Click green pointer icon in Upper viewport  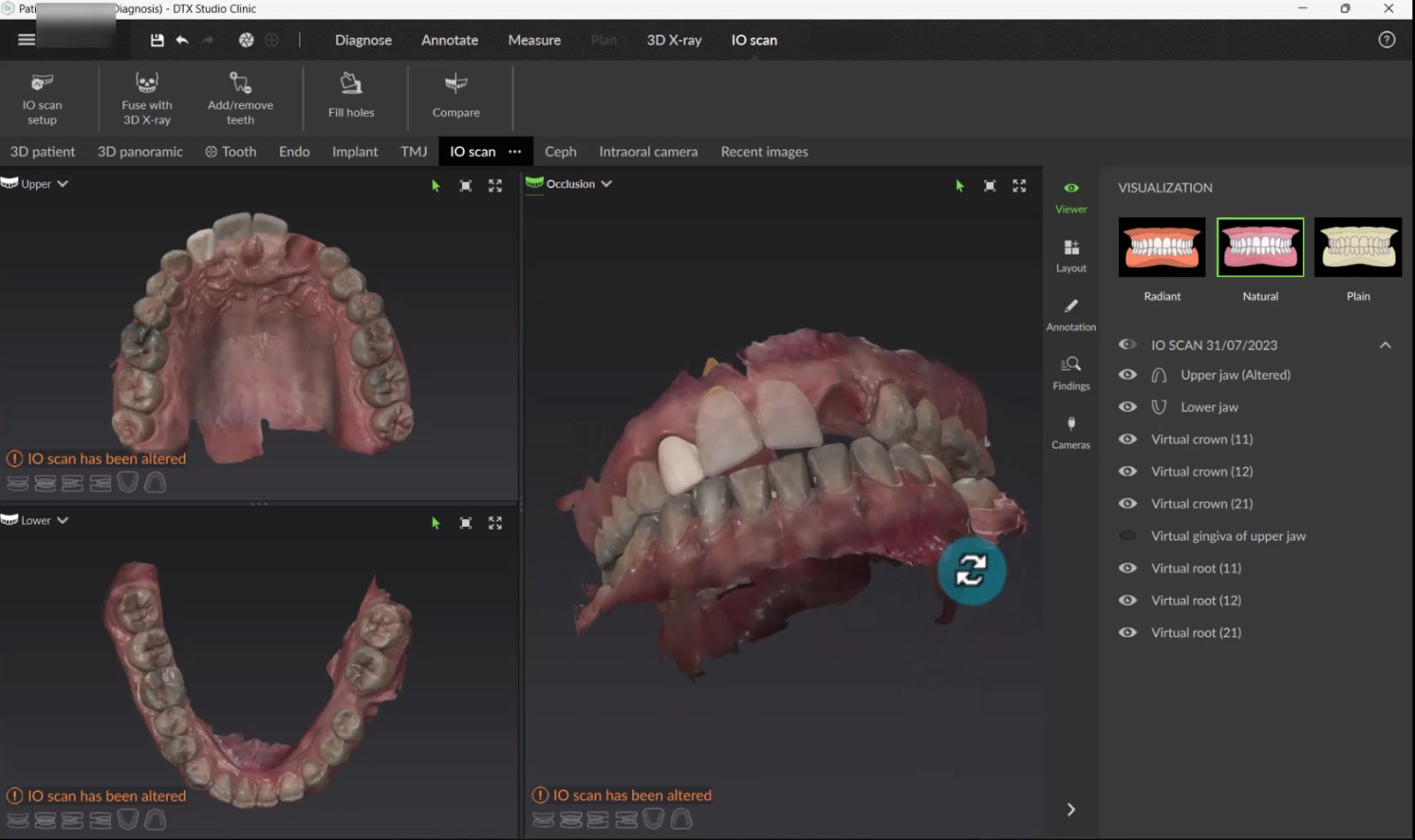click(435, 186)
